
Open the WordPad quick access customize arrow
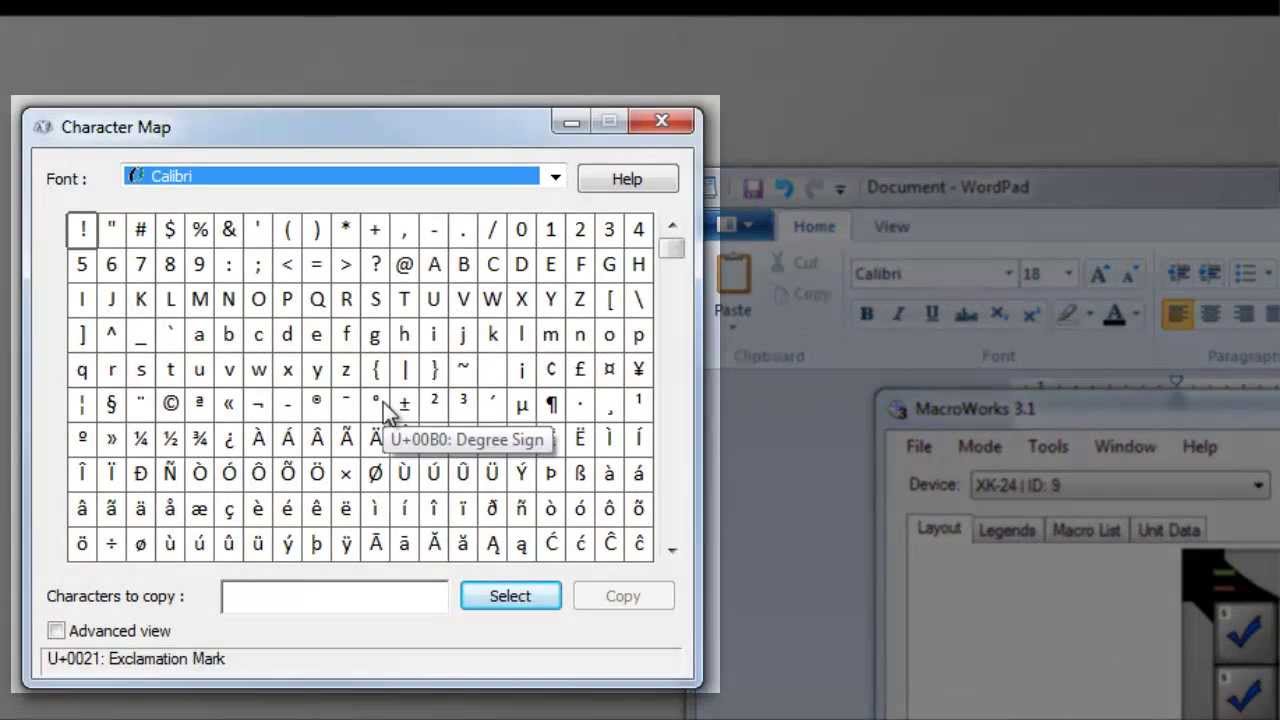(x=840, y=188)
